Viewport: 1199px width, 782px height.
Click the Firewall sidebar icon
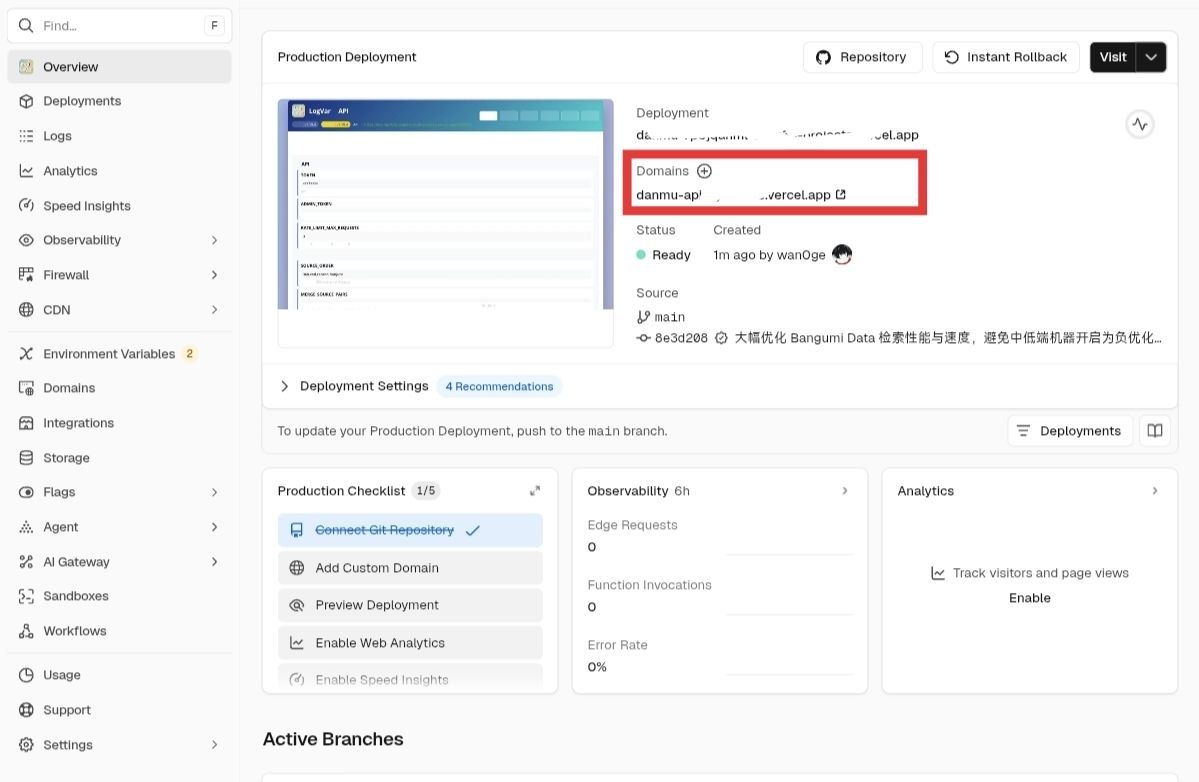point(26,274)
